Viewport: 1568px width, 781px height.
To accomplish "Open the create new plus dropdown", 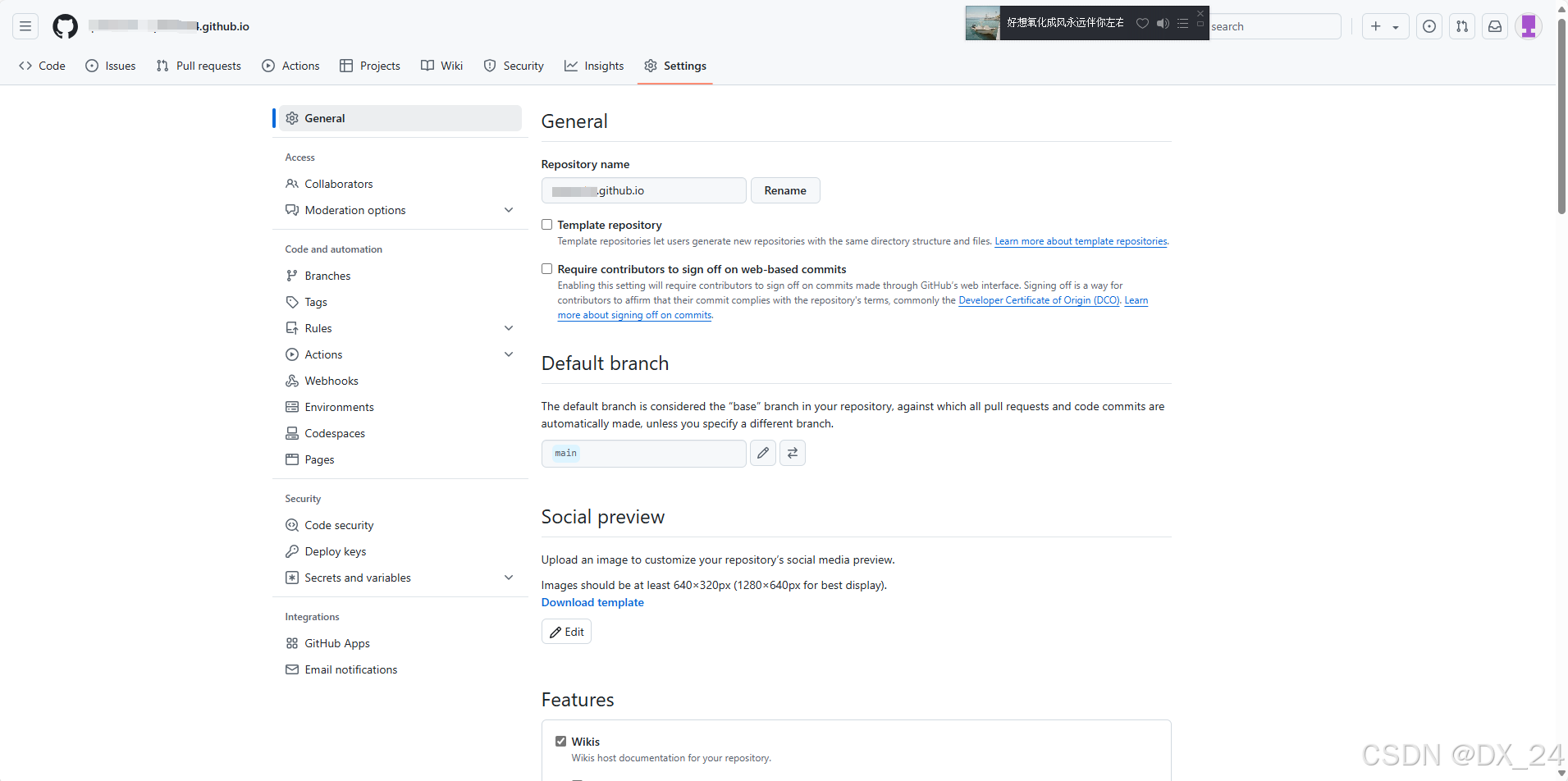I will click(x=1385, y=26).
